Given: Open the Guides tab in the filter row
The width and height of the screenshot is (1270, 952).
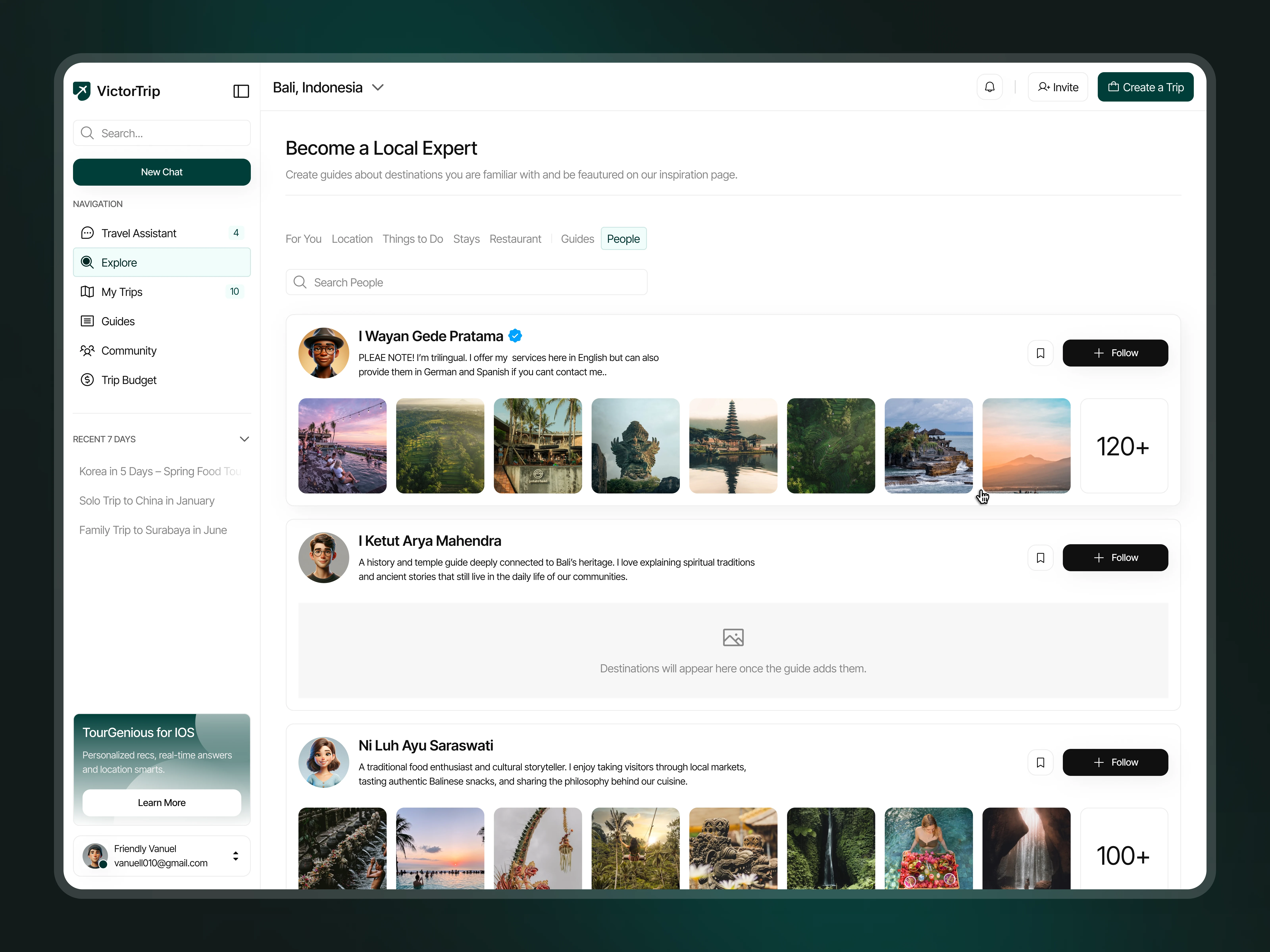Looking at the screenshot, I should 578,239.
